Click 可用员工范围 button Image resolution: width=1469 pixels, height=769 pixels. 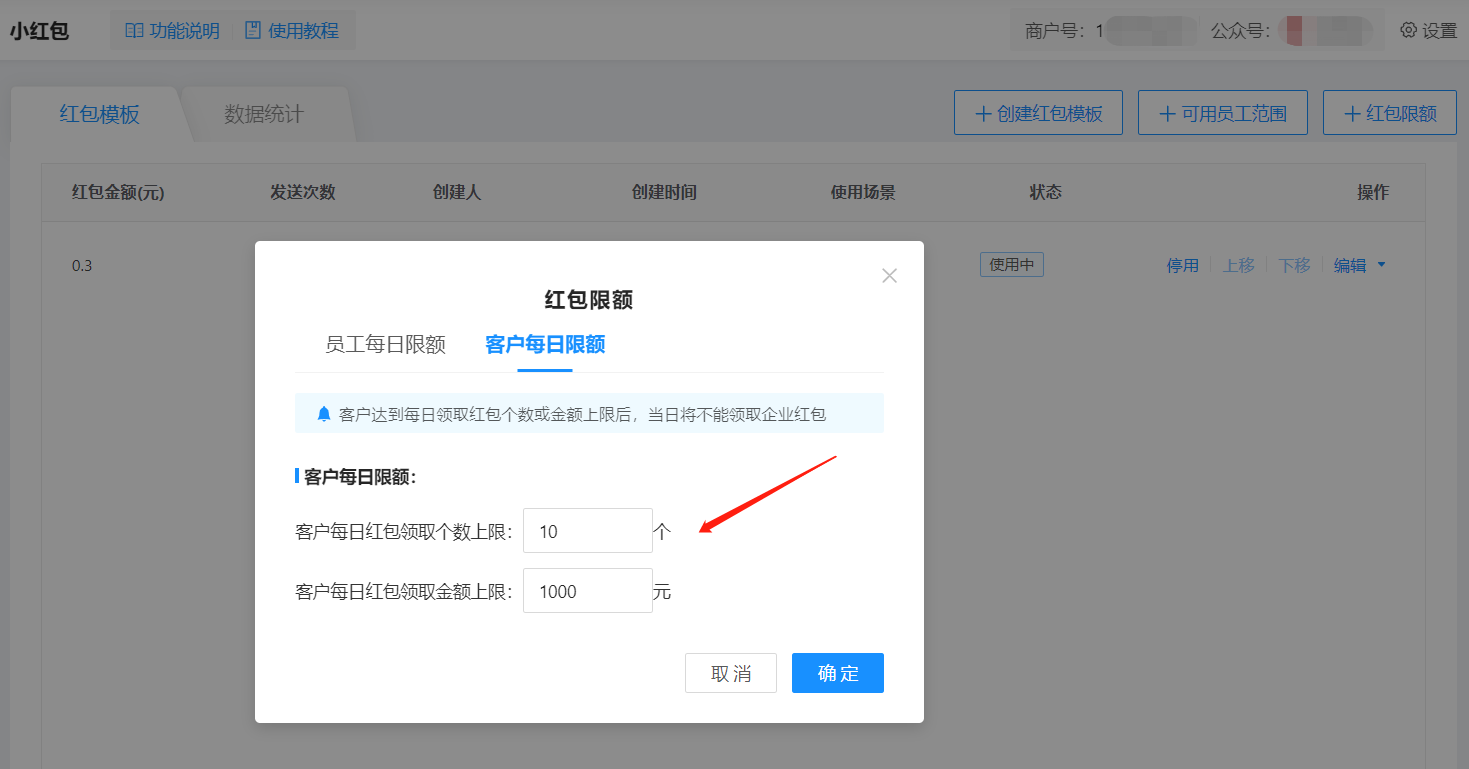[x=1223, y=113]
